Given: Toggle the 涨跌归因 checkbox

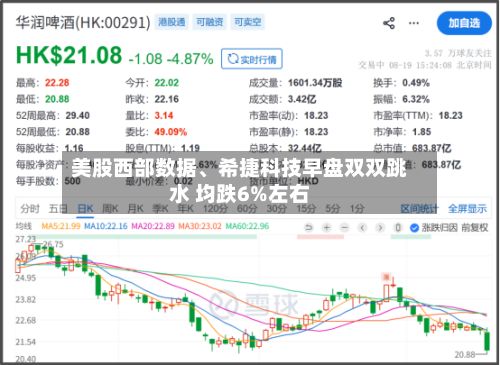Looking at the screenshot, I should (x=414, y=228).
